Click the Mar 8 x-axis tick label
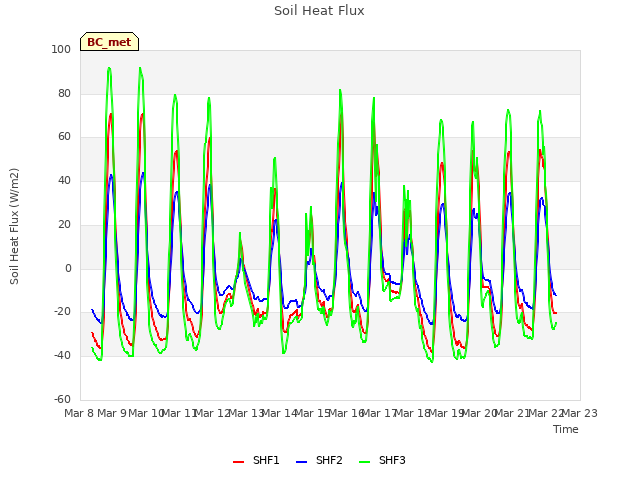The height and width of the screenshot is (480, 640). pyautogui.click(x=79, y=413)
